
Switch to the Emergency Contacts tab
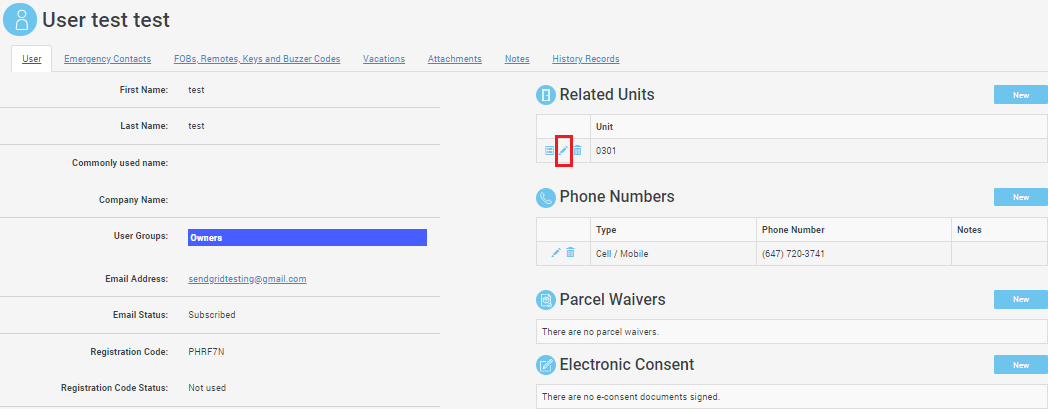[108, 59]
